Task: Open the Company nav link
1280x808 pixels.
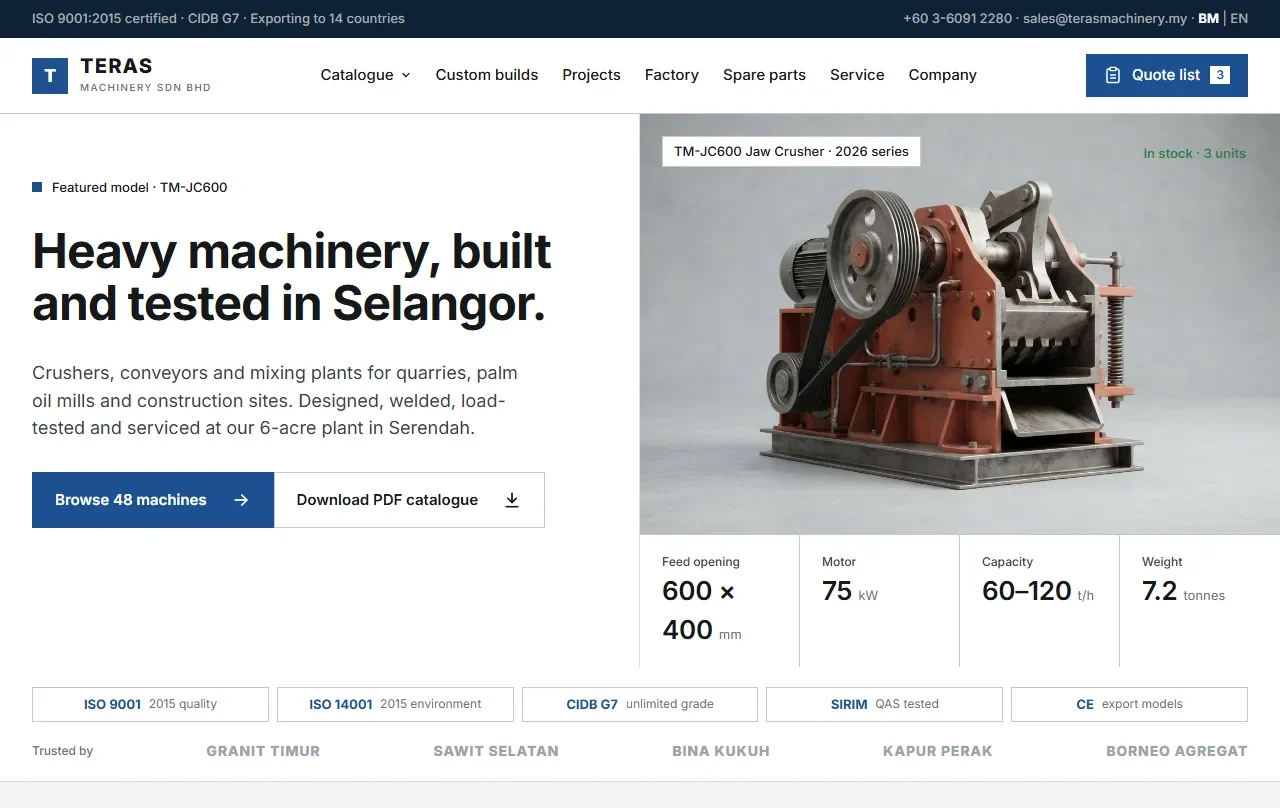Action: pyautogui.click(x=942, y=75)
